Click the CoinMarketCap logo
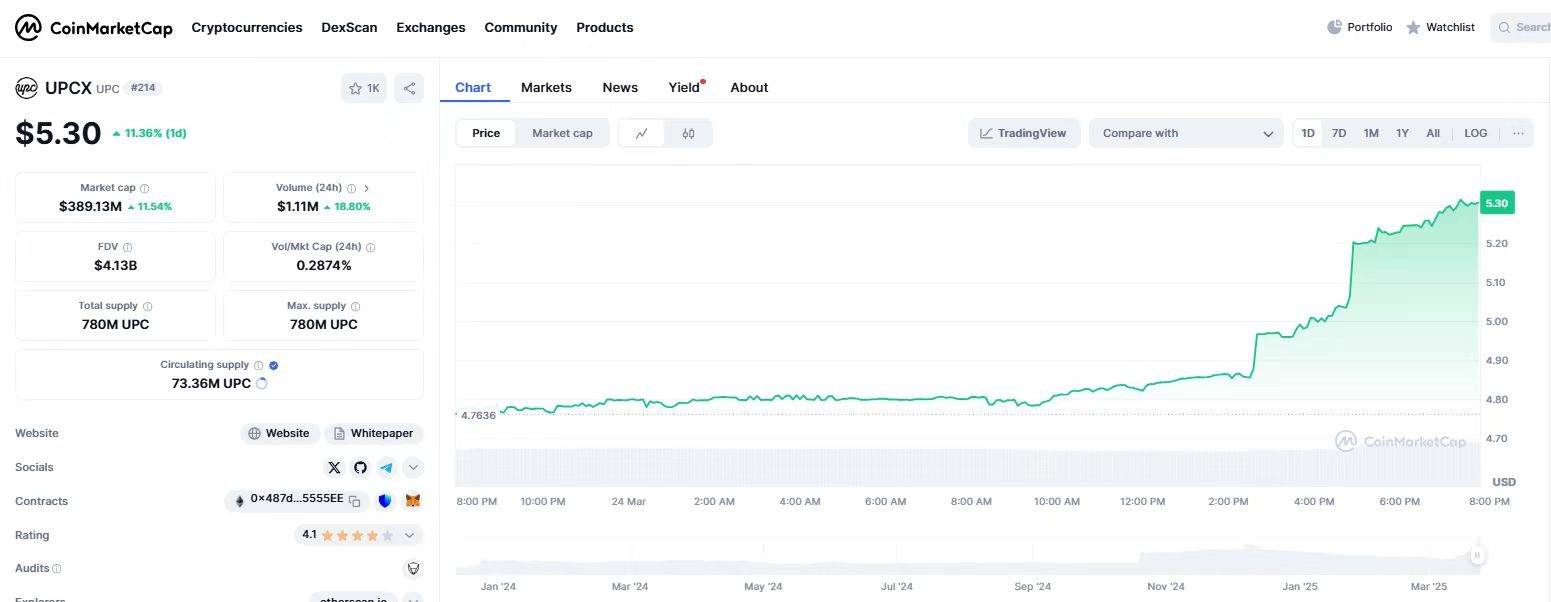The width and height of the screenshot is (1551, 602). (93, 27)
